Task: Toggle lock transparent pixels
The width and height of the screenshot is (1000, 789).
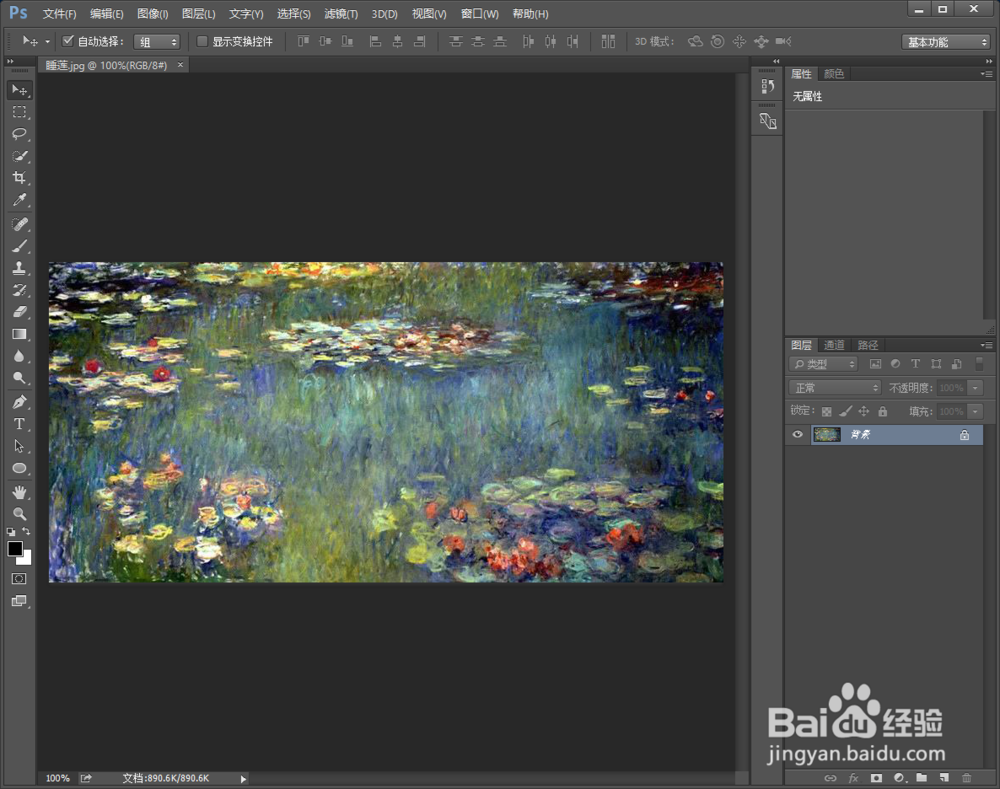Action: pyautogui.click(x=827, y=411)
